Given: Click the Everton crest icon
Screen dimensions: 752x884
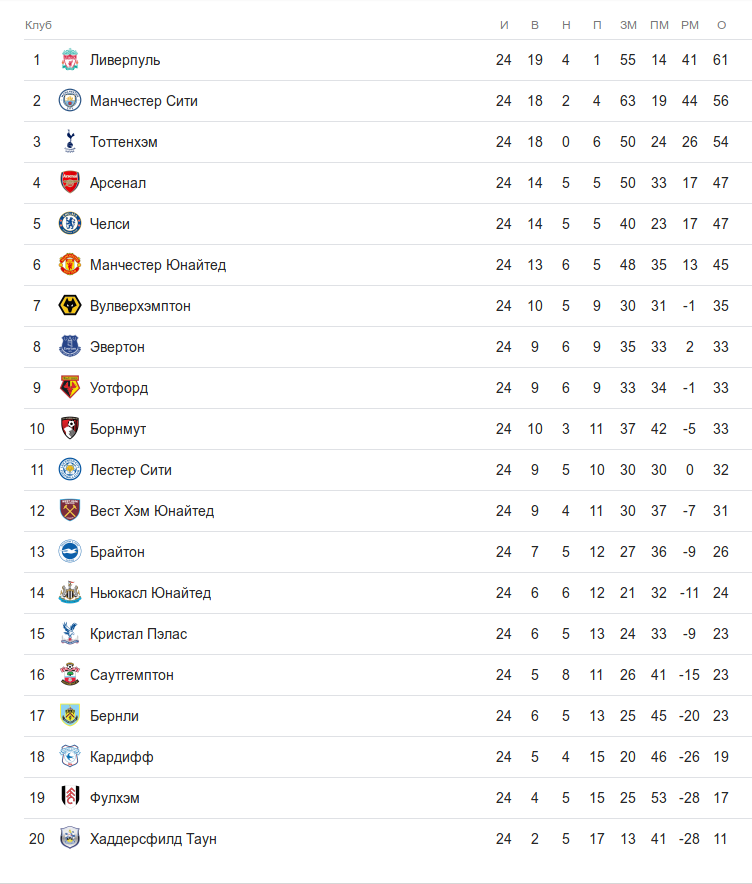Looking at the screenshot, I should tap(69, 347).
